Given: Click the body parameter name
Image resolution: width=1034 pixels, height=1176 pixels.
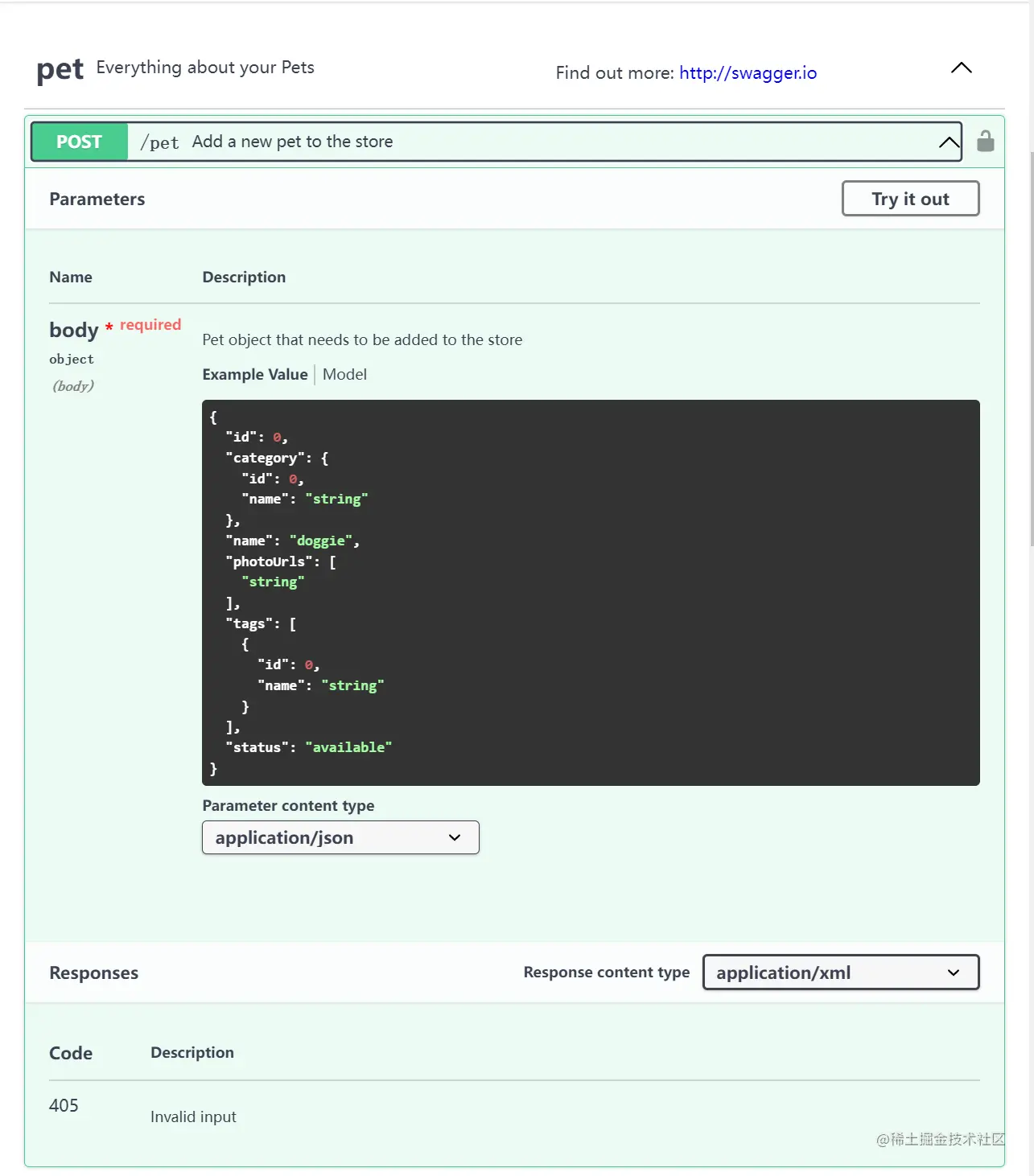Looking at the screenshot, I should (73, 330).
